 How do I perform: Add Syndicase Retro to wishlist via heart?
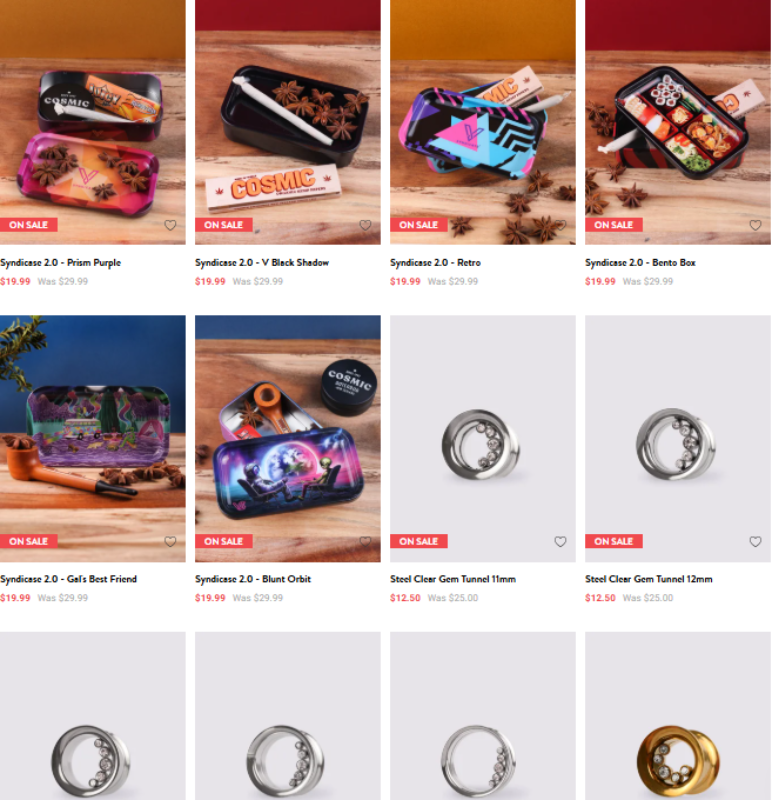point(560,225)
